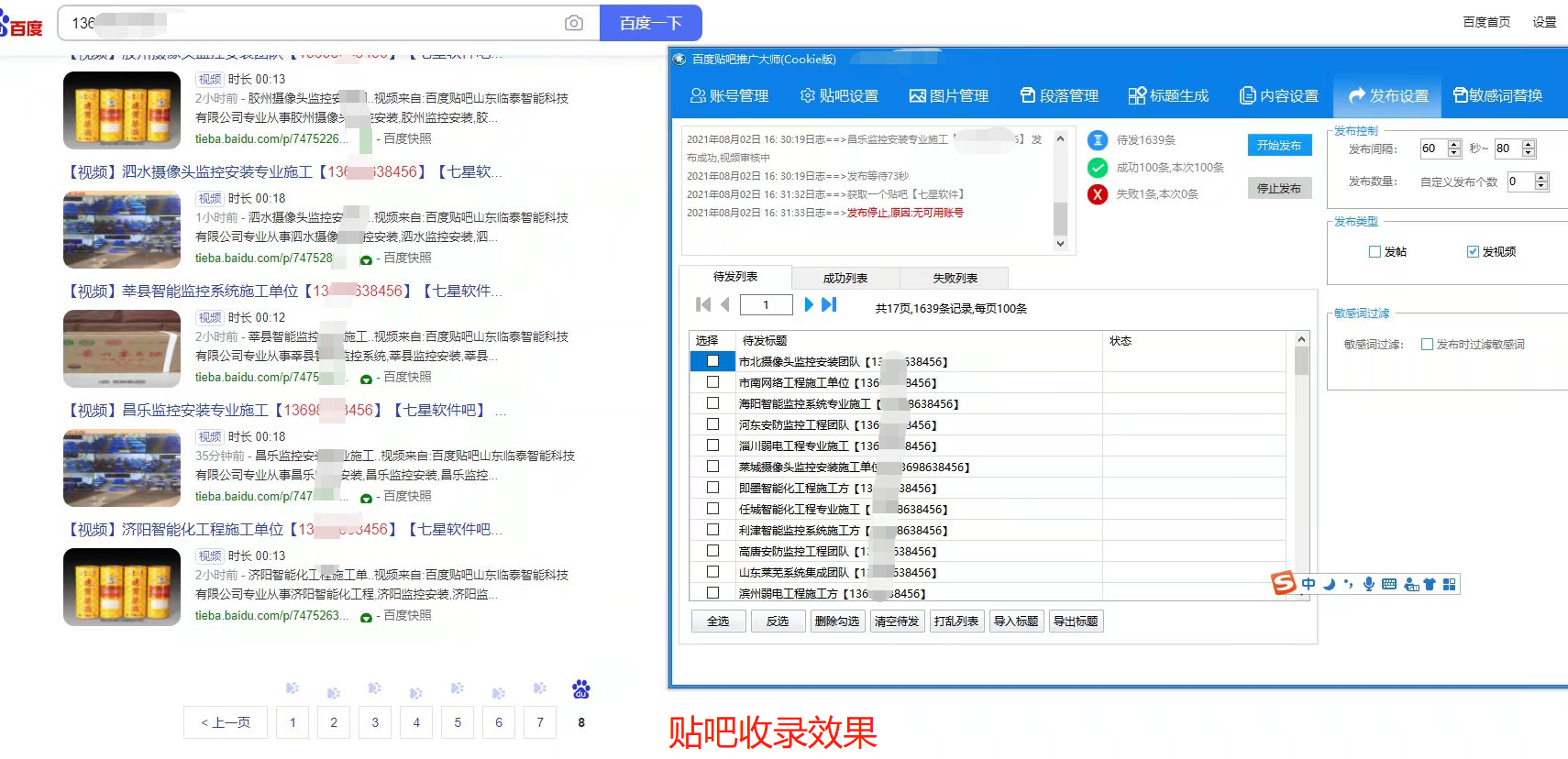Open the 内容设置 tab
Screen dimensions: 1568x759
click(1278, 95)
